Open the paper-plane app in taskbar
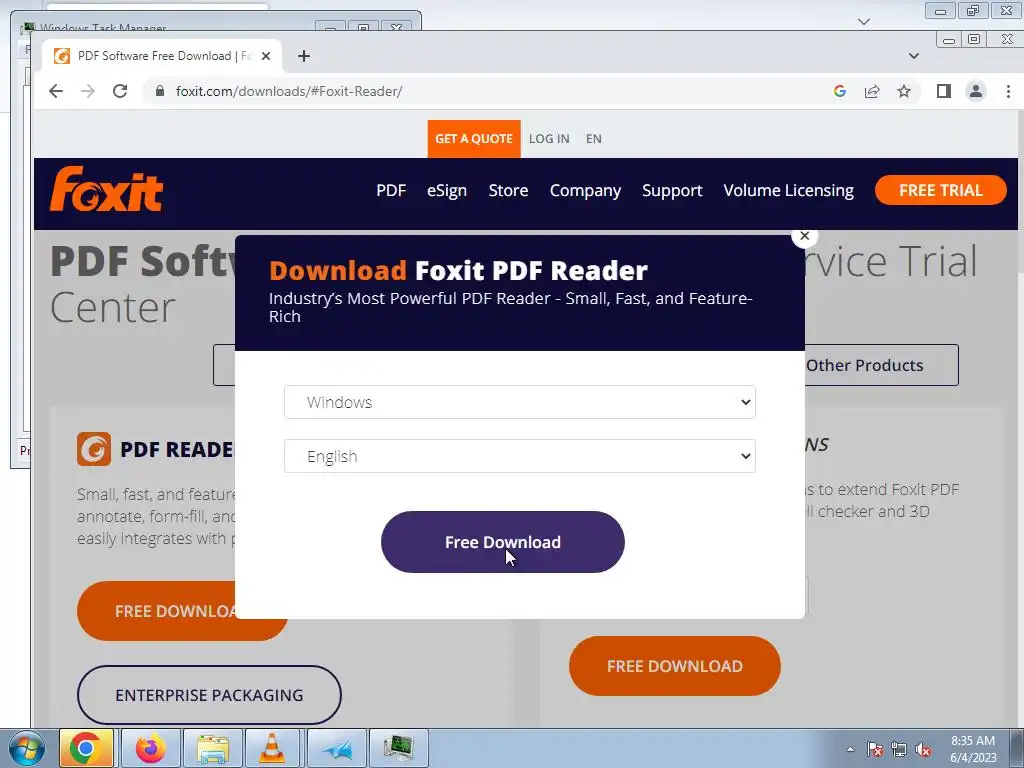Image resolution: width=1024 pixels, height=768 pixels. [337, 748]
